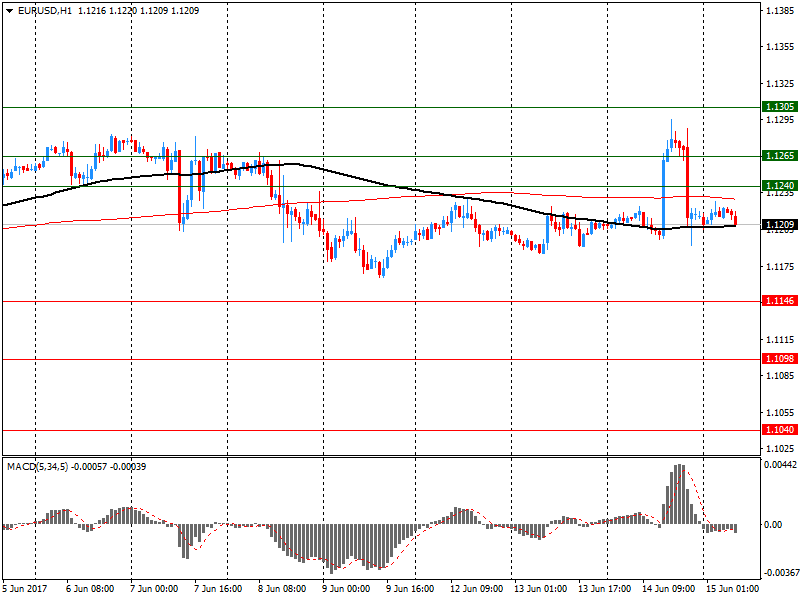Click the 6 Jun 08:00 time label
The height and width of the screenshot is (600, 800).
(90, 589)
